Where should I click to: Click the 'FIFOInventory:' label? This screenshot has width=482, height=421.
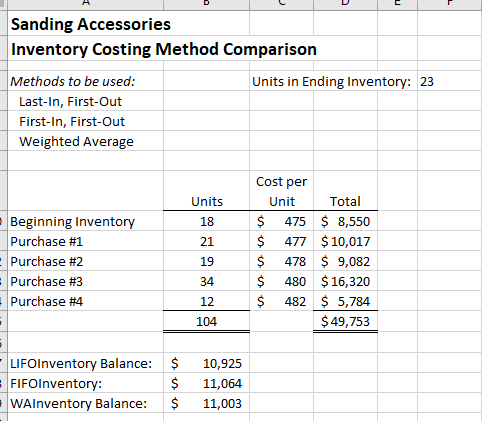tap(86, 383)
